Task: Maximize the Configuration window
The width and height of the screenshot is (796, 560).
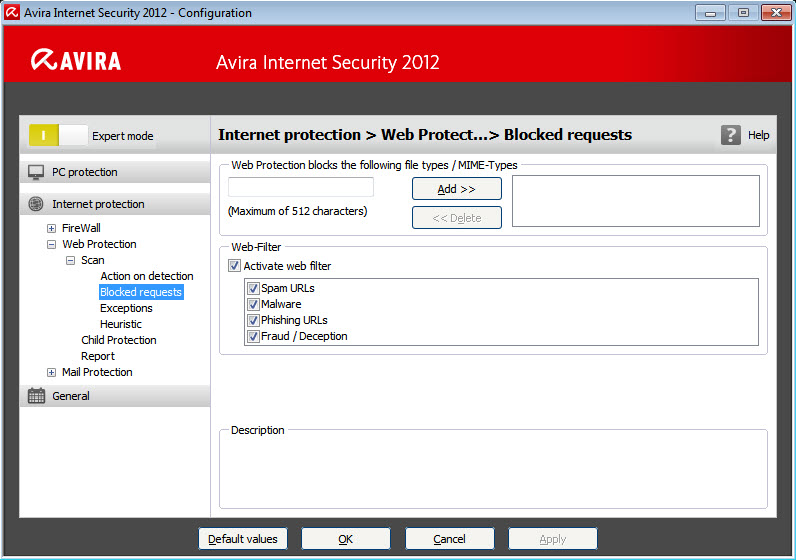Action: click(743, 13)
